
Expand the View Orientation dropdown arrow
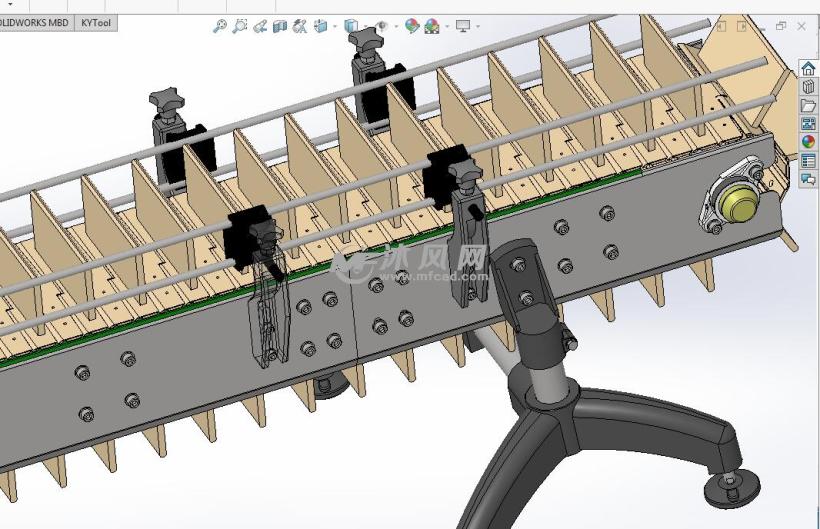(x=333, y=27)
